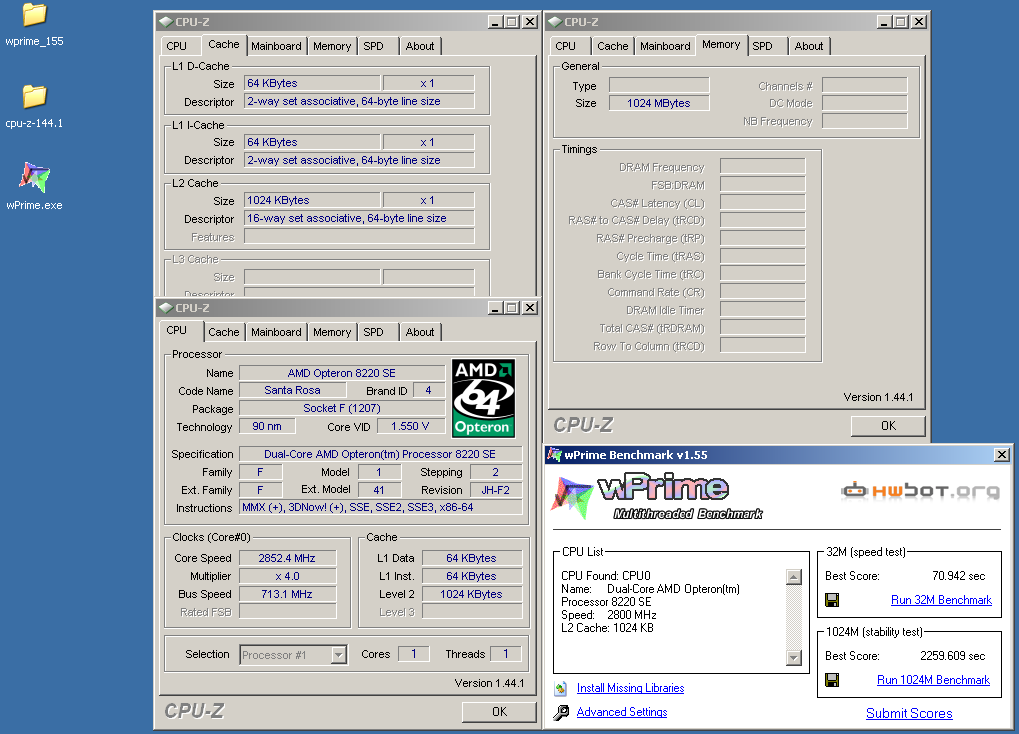Click wPrime Benchmark title bar icon

(554, 454)
